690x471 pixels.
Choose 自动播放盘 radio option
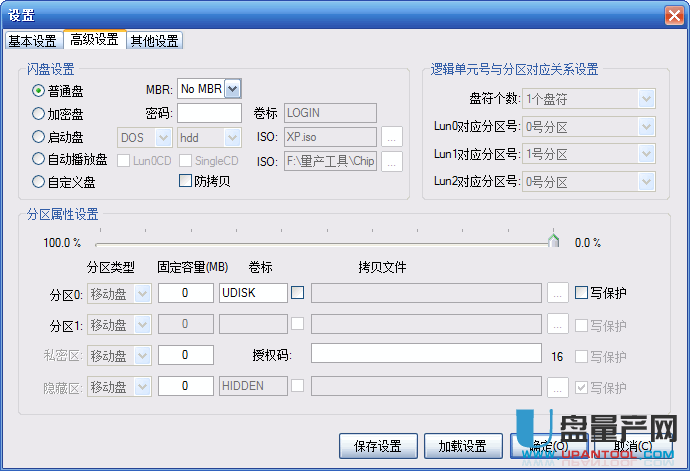[x=39, y=159]
